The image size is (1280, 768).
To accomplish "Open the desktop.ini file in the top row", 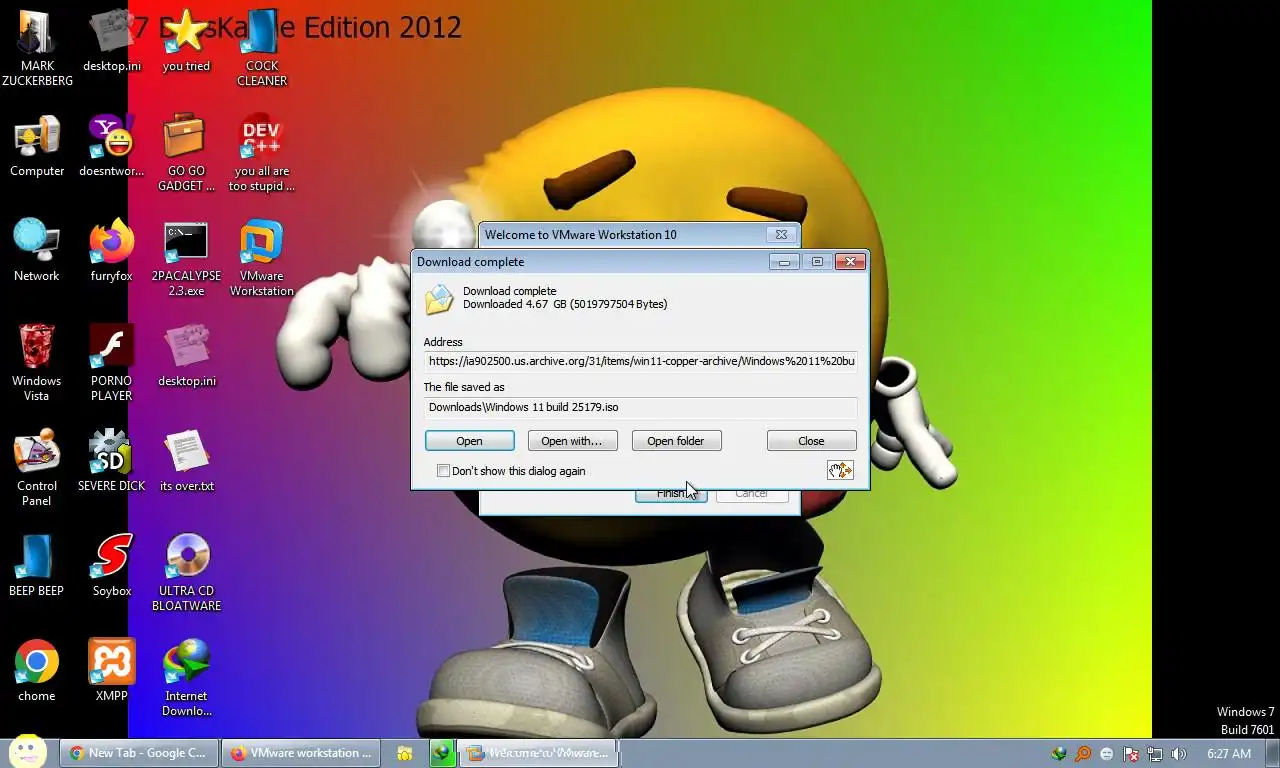I will (112, 42).
